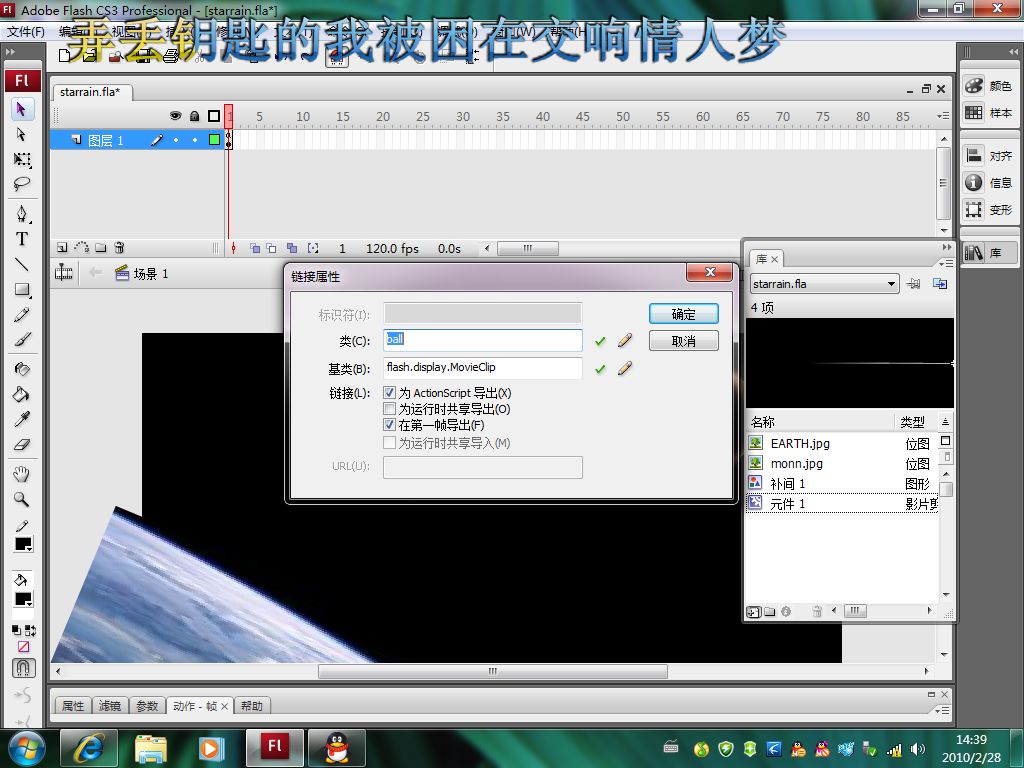The height and width of the screenshot is (768, 1024).
Task: Edit class definition pencil beside ball
Action: [x=625, y=340]
